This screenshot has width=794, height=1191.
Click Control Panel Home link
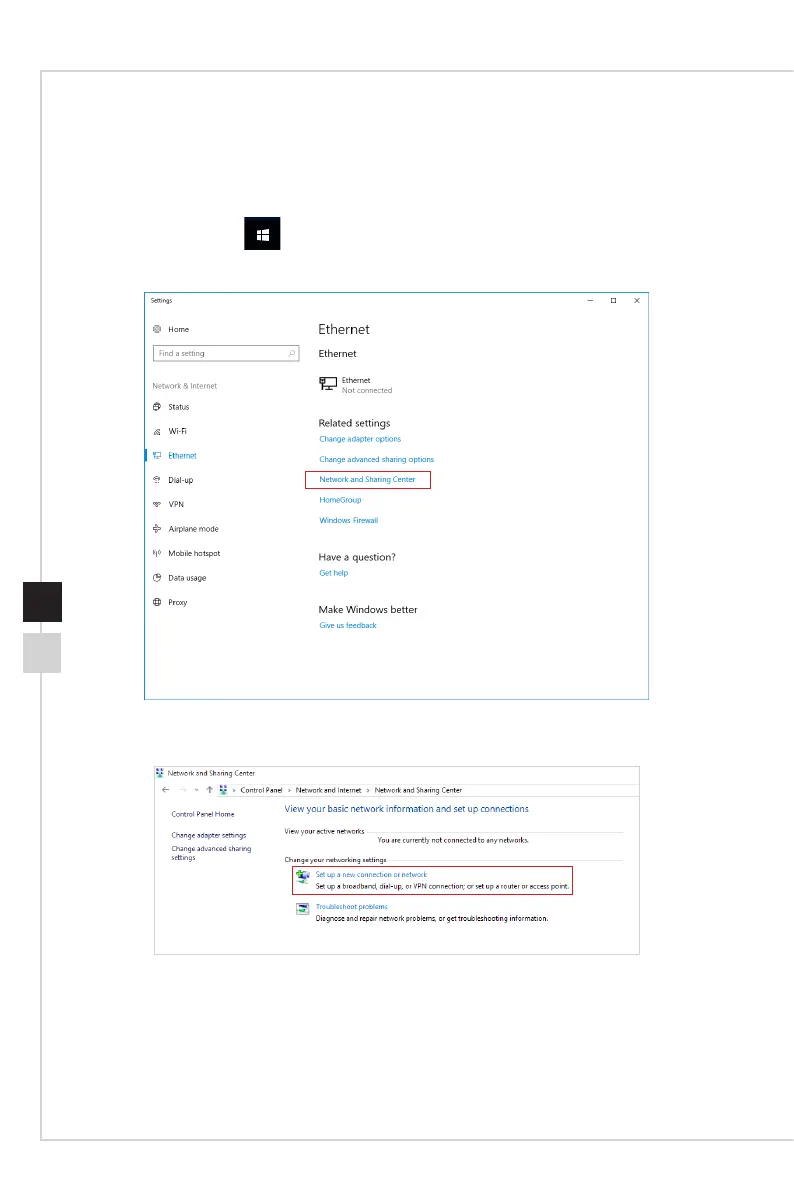(203, 814)
